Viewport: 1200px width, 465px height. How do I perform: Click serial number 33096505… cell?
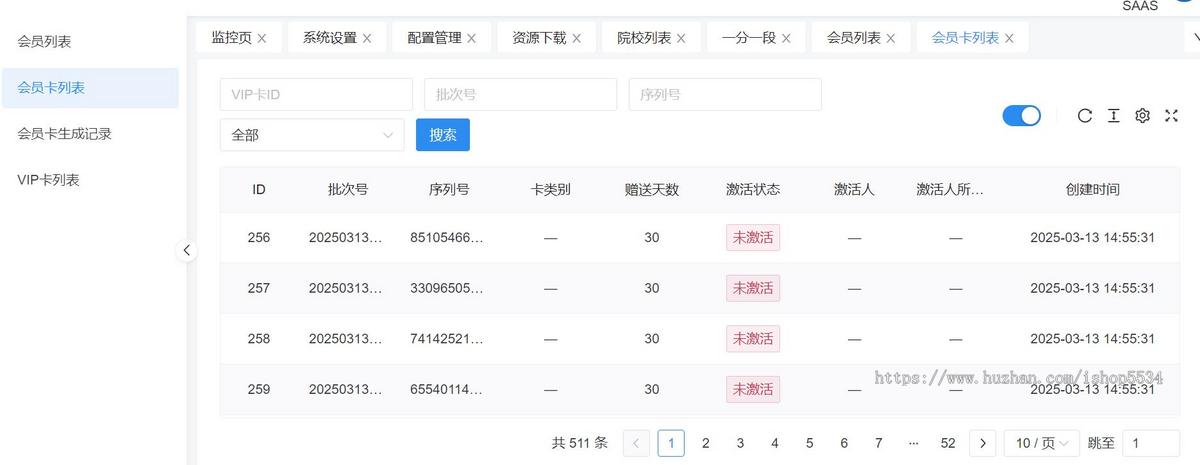click(x=447, y=288)
